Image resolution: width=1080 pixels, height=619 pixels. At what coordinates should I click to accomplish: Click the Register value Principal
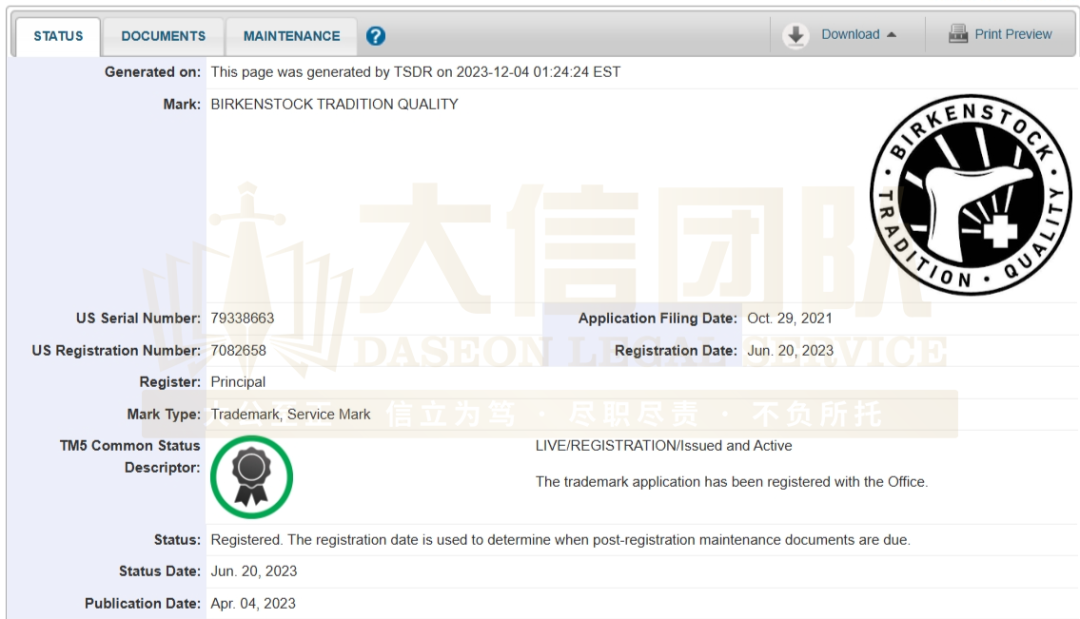click(x=238, y=382)
